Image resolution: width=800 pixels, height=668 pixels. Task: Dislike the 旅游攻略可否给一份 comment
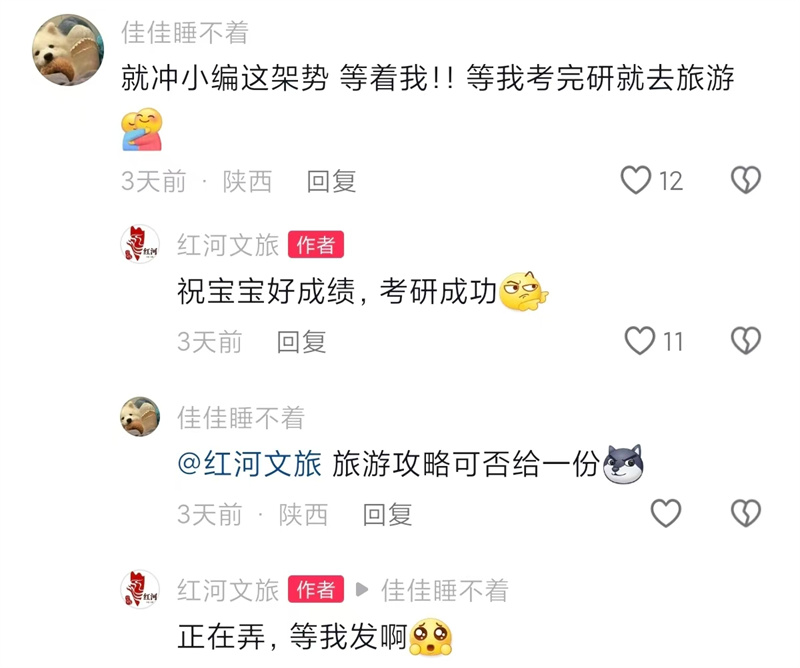(x=745, y=513)
